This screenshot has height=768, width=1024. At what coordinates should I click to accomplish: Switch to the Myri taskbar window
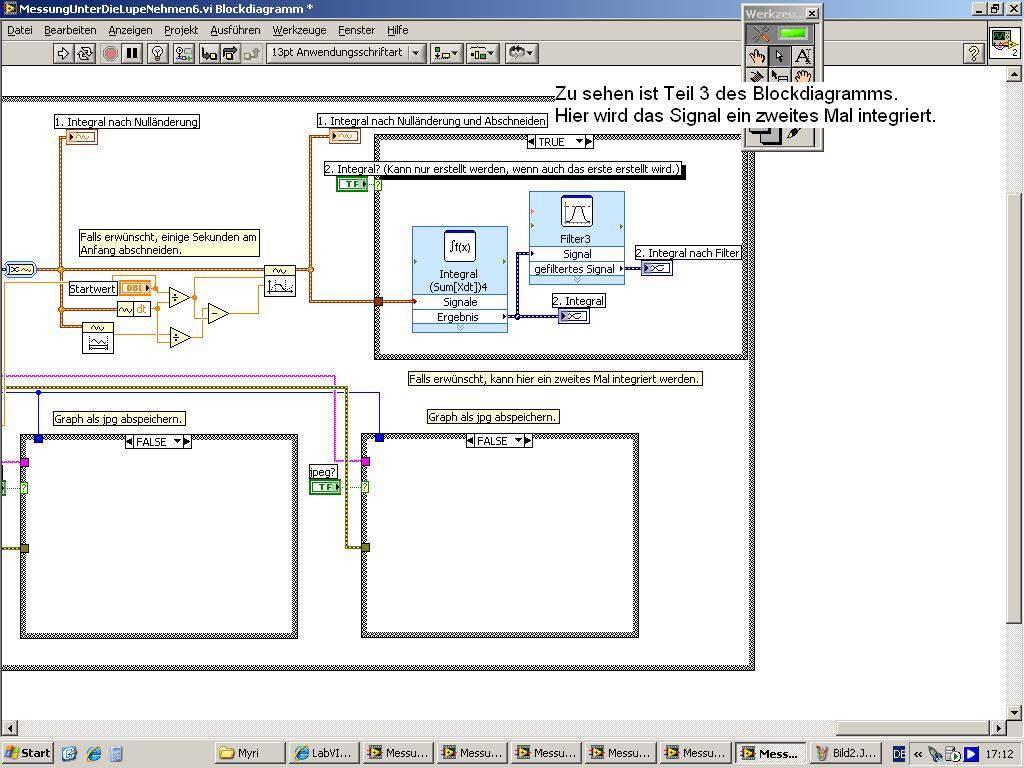coord(249,753)
